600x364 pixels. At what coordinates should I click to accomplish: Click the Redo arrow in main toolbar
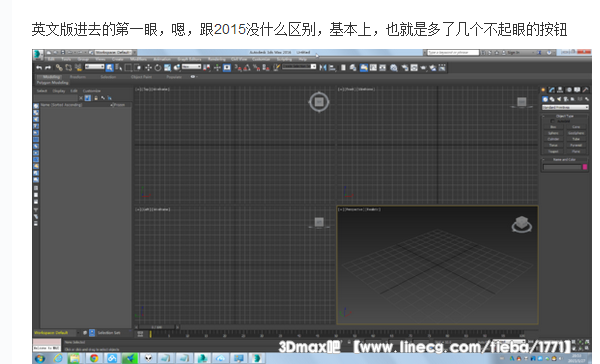[x=48, y=68]
